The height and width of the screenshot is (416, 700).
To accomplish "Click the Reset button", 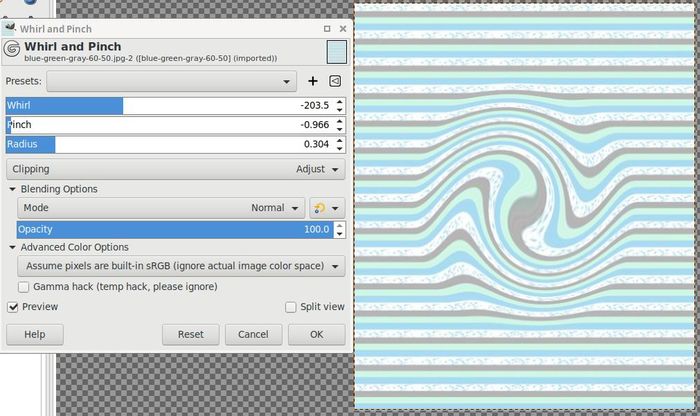I will coord(190,335).
